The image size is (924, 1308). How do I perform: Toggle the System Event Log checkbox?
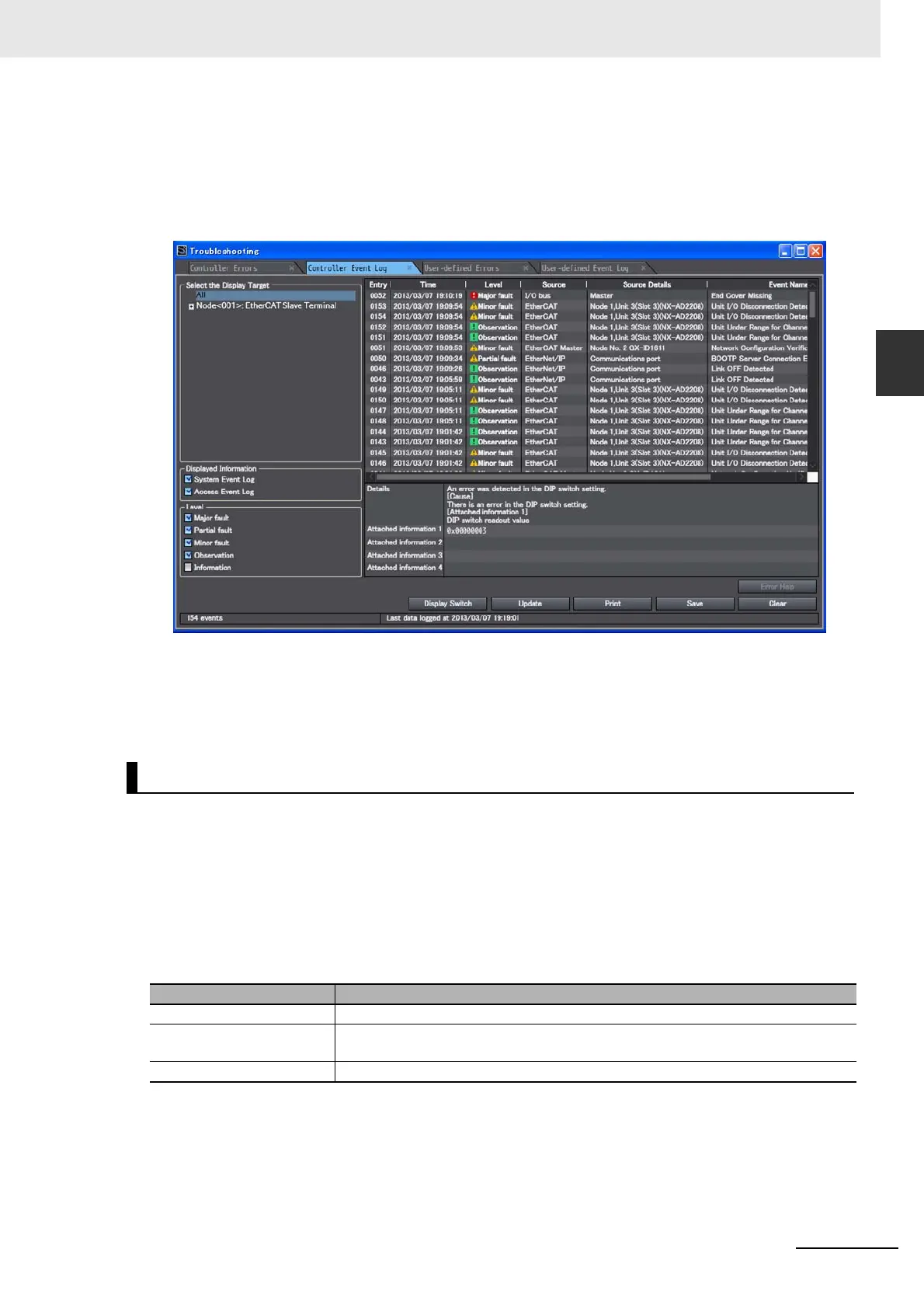[188, 479]
